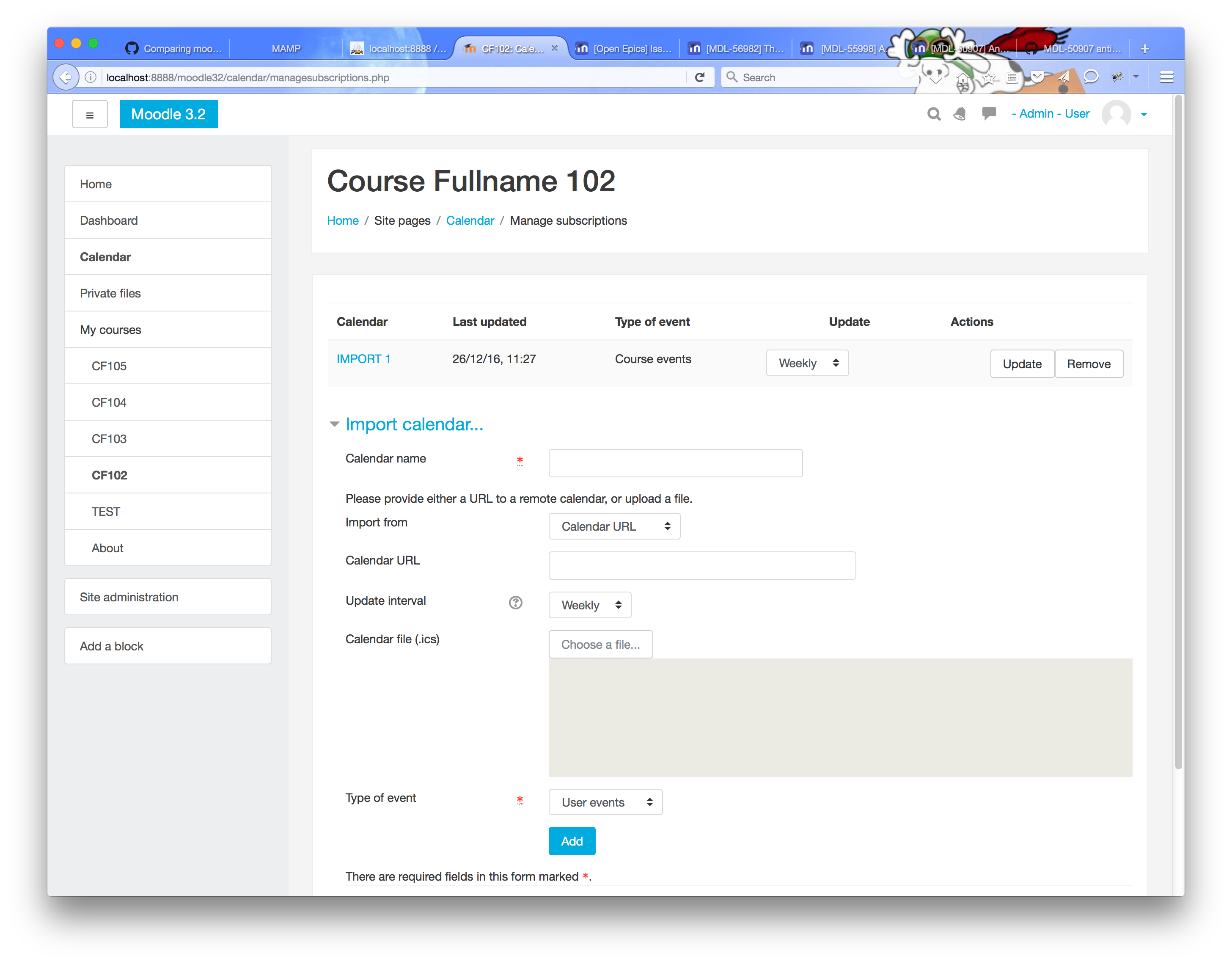
Task: Focus the Calendar URL input field
Action: point(702,565)
